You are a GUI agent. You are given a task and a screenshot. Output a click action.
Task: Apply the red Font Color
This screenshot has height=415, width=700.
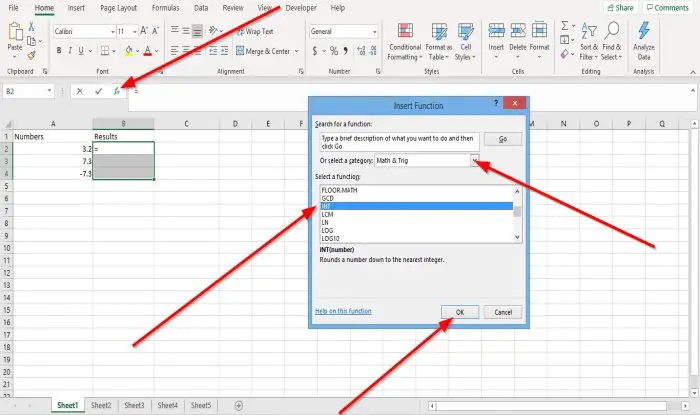click(148, 51)
